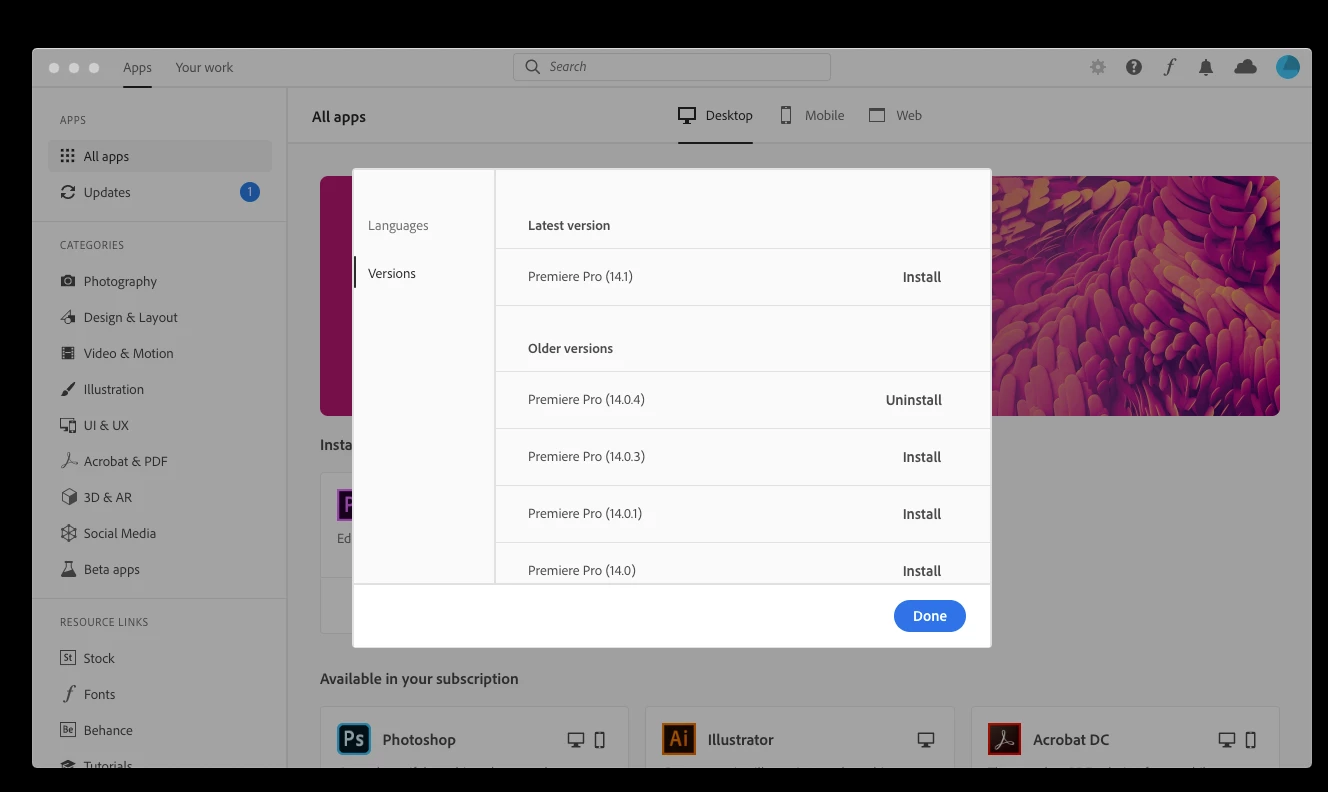Click the Design & Layout icon

[x=68, y=317]
